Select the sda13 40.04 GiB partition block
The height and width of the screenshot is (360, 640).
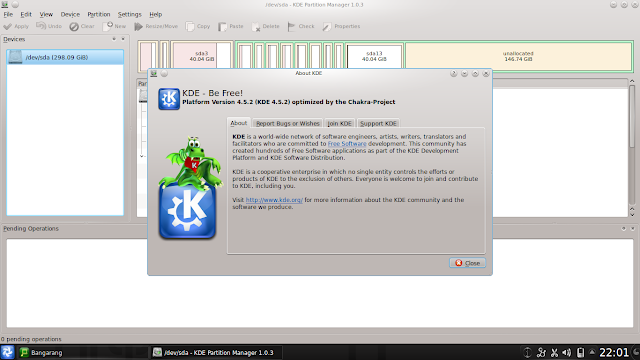tap(374, 56)
